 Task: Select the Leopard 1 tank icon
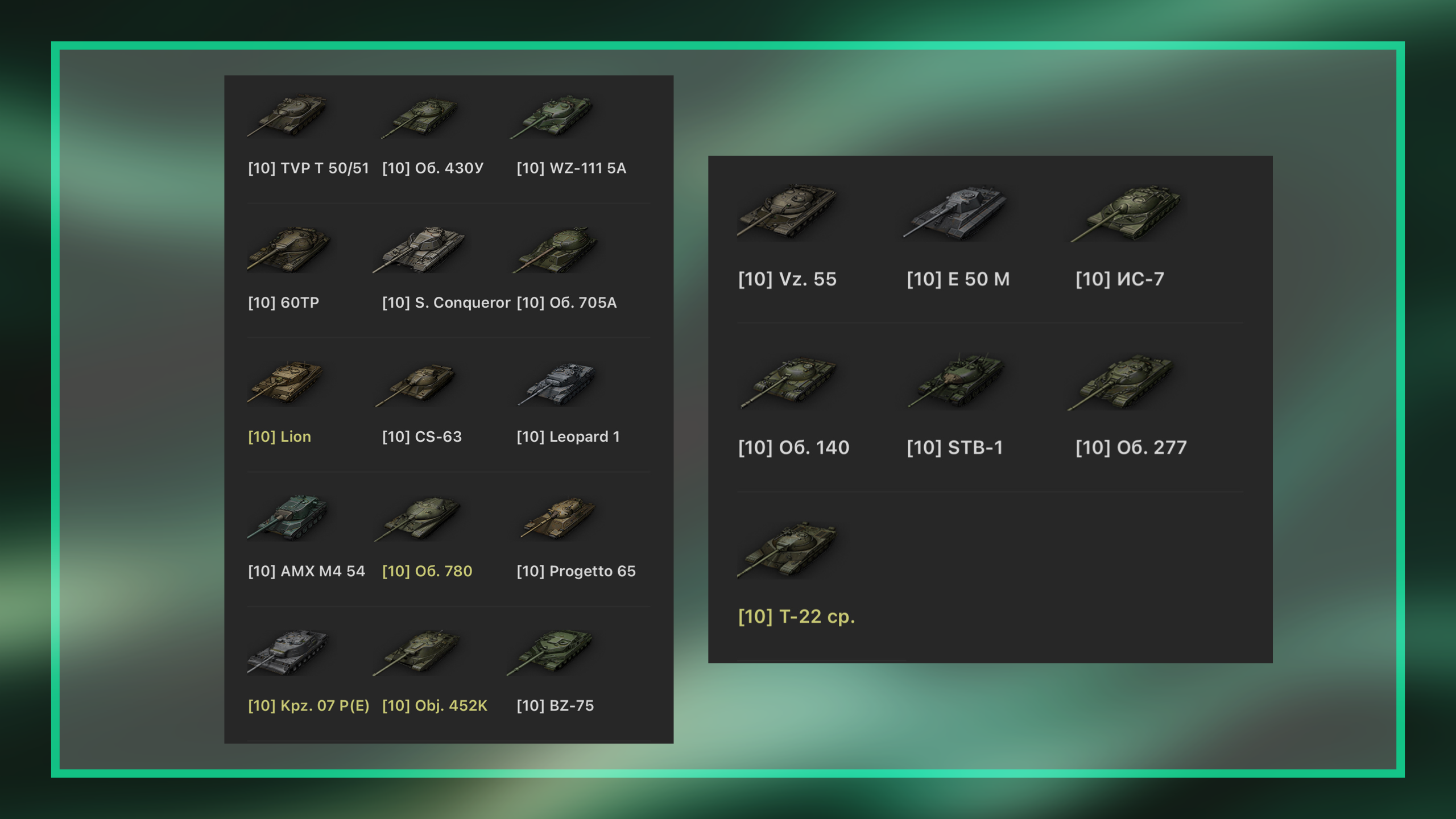pos(556,384)
